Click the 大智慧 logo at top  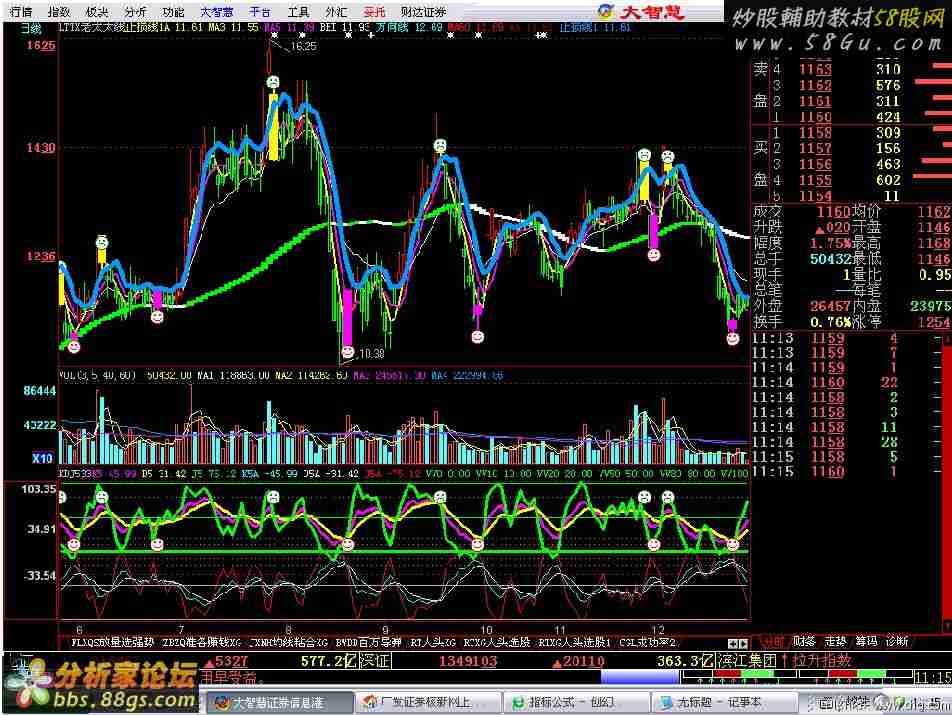641,12
